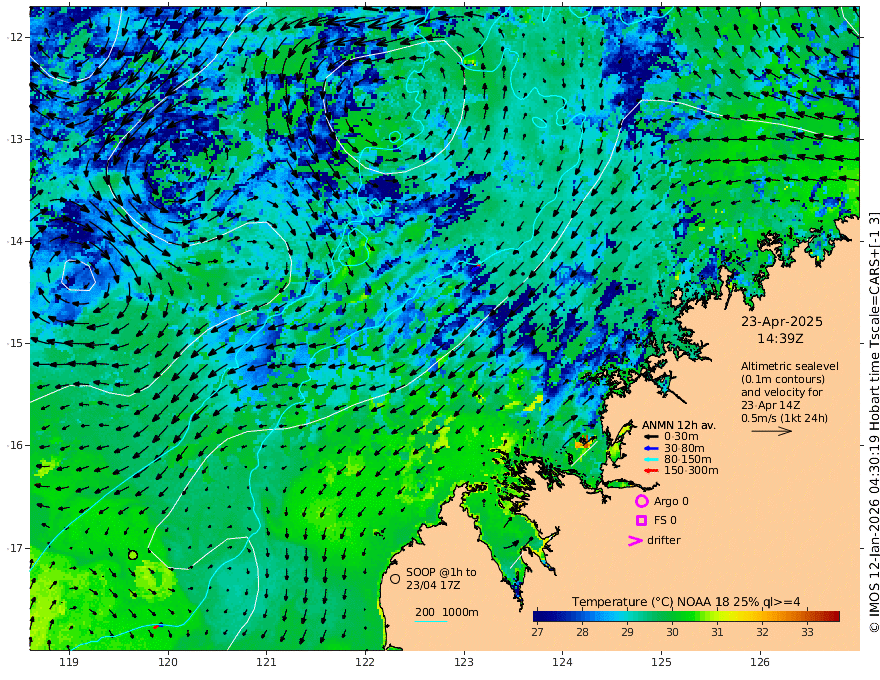Click the temperature colorbar title text

point(686,602)
